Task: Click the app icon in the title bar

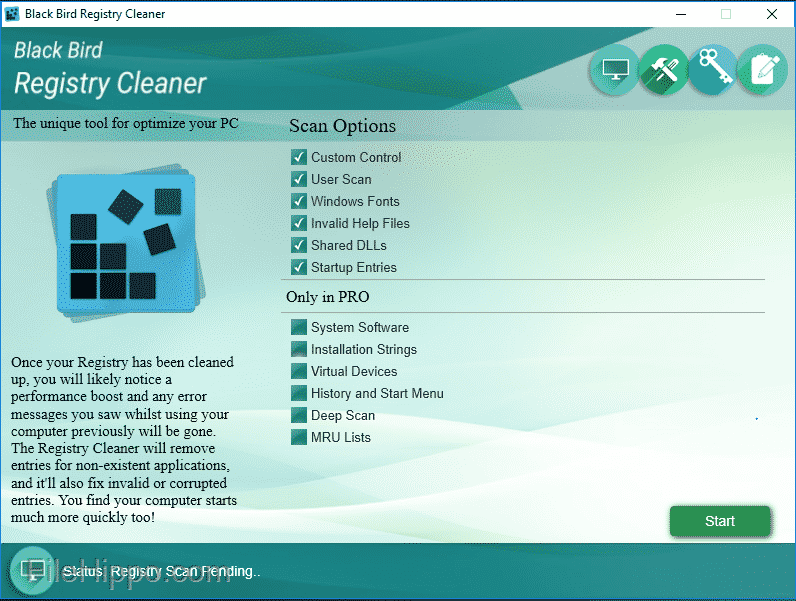Action: (x=12, y=14)
